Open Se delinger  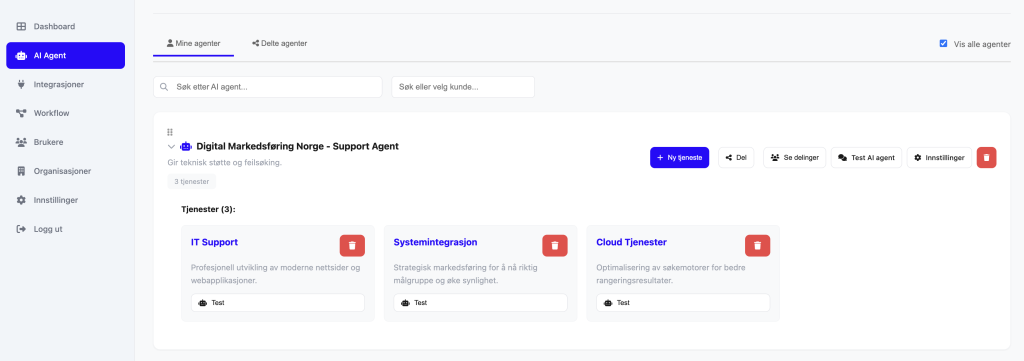click(x=795, y=157)
